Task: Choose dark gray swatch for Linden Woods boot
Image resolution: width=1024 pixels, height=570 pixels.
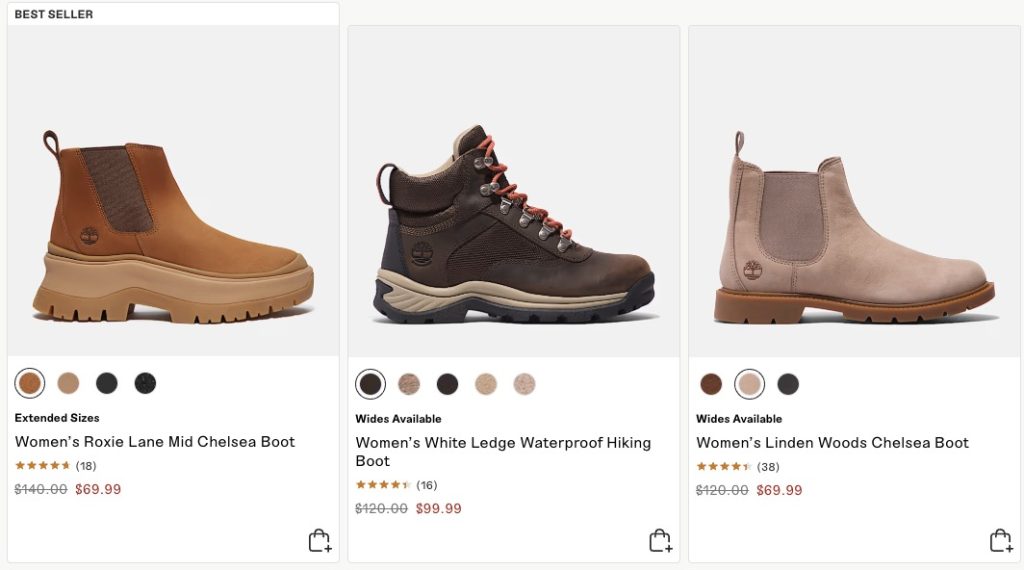Action: coord(788,384)
